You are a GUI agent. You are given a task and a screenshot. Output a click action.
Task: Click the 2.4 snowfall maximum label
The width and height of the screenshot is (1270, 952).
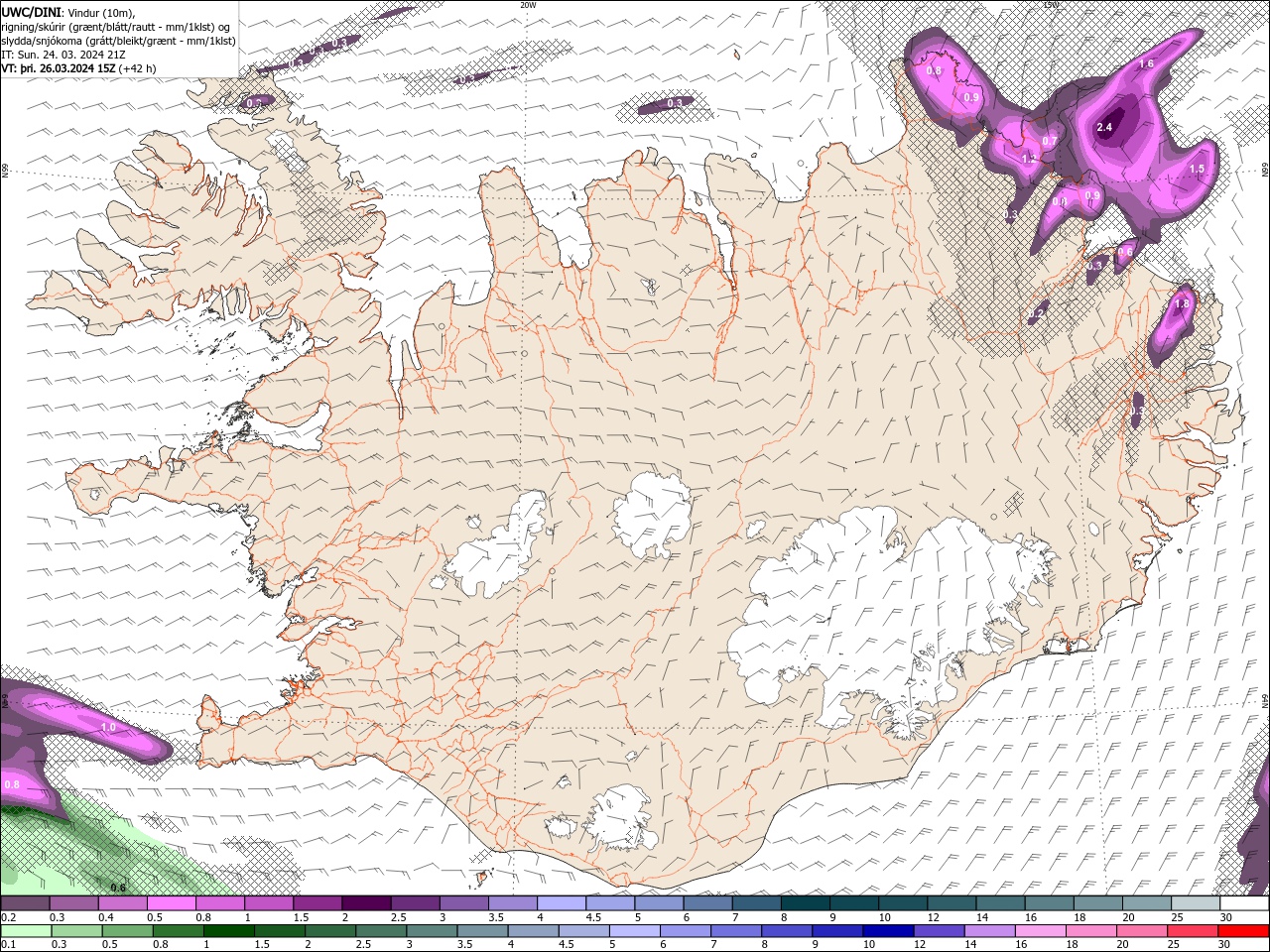click(x=1104, y=127)
